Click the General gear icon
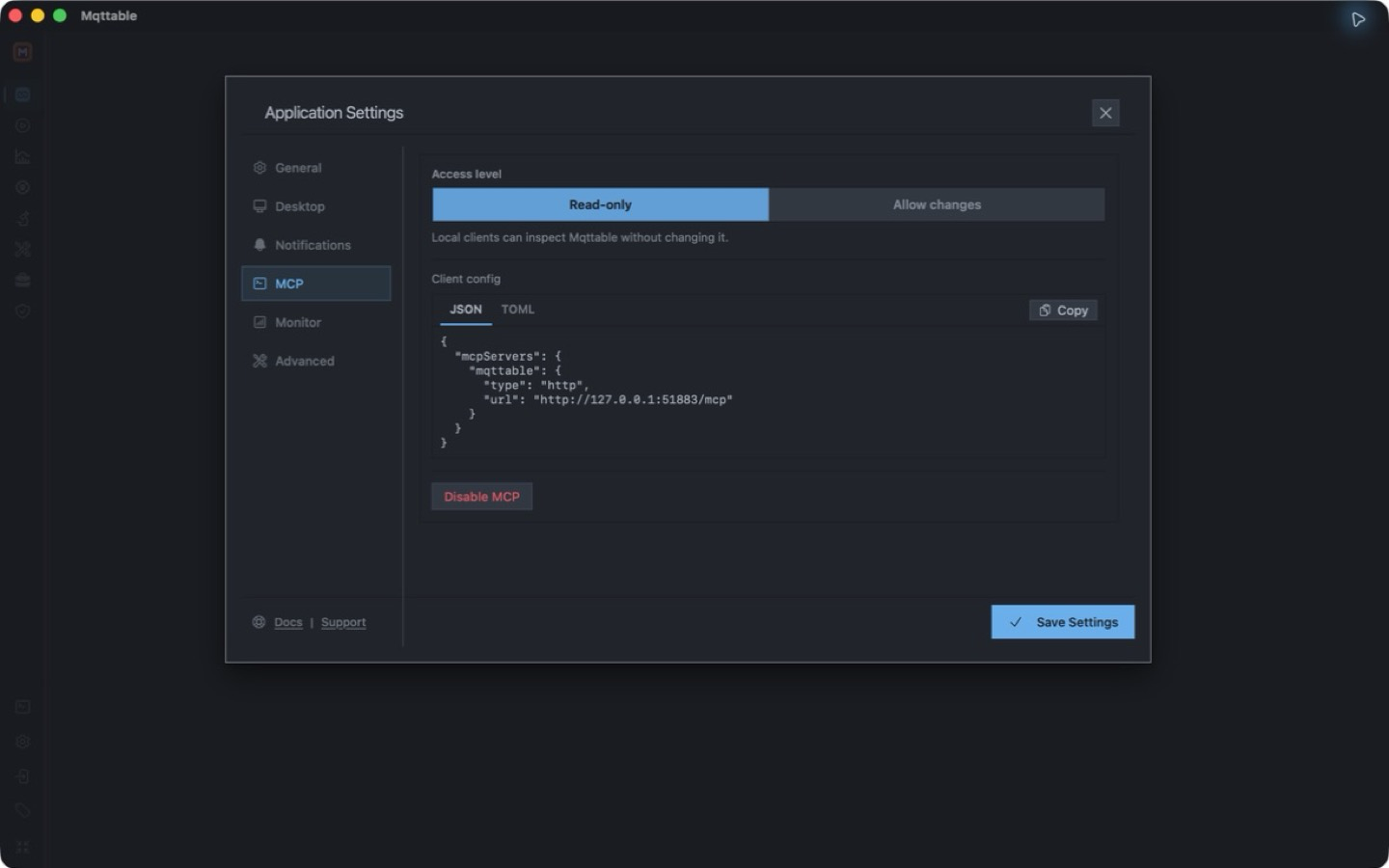 point(259,168)
